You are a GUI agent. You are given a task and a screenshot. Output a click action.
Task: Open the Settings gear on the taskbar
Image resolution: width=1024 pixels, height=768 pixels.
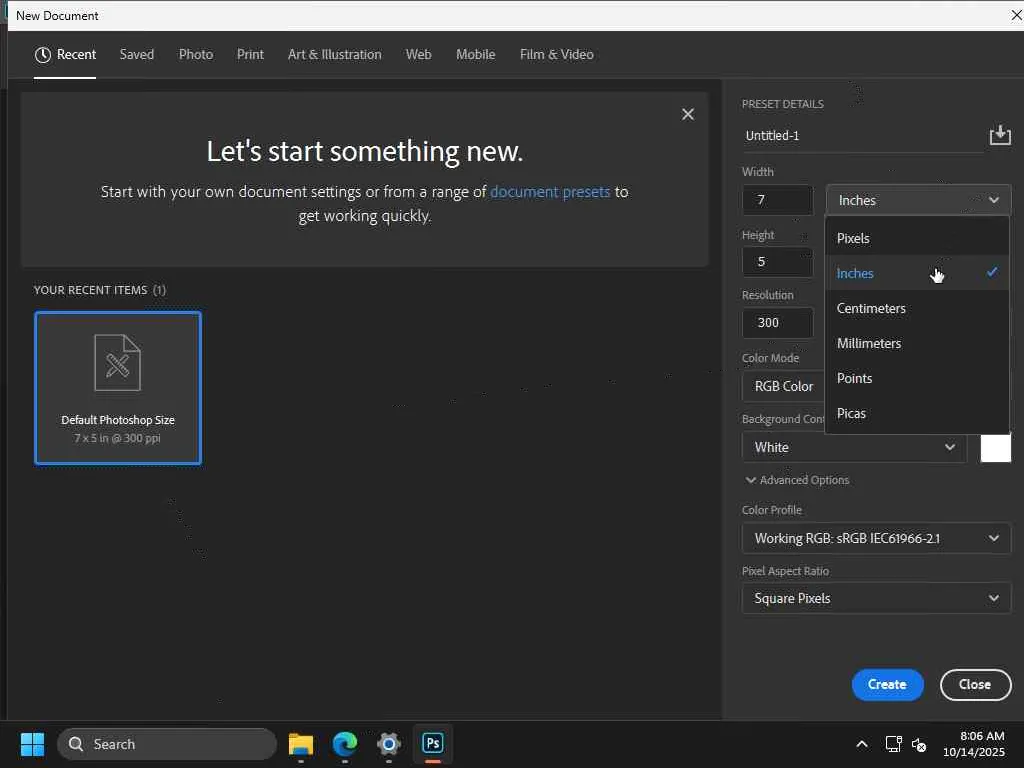click(389, 743)
